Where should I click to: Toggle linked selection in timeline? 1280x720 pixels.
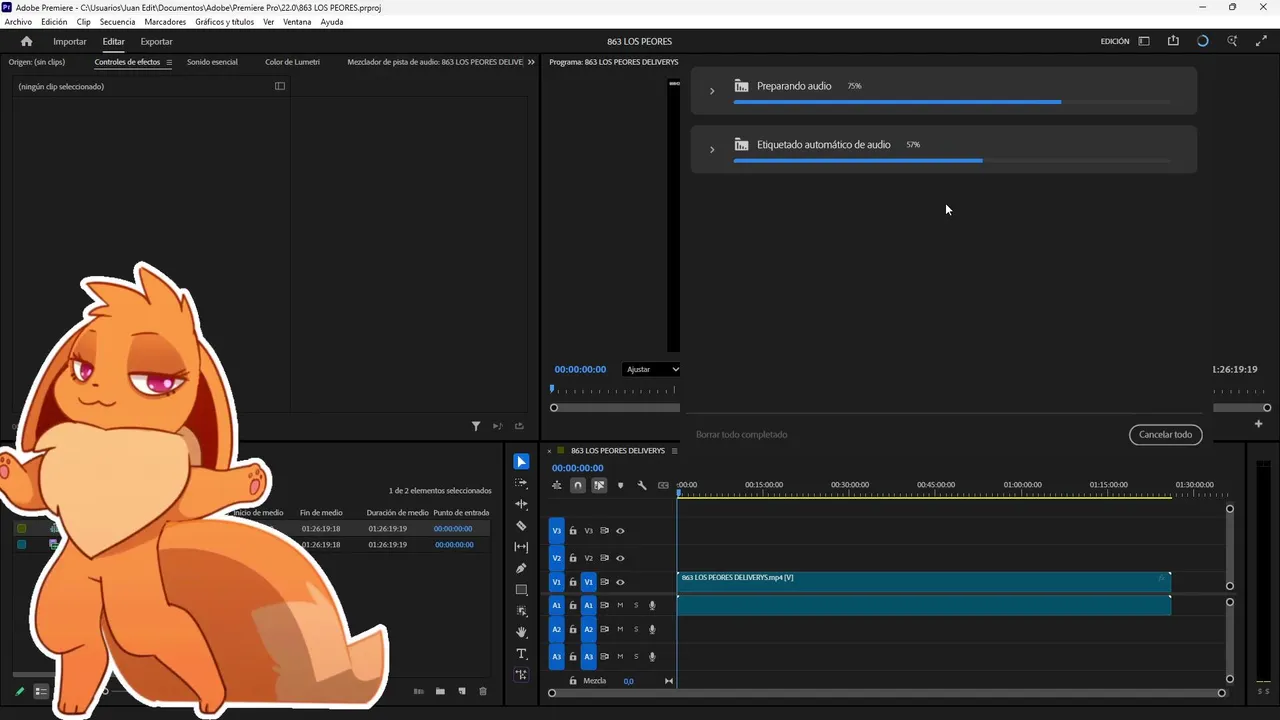click(x=599, y=485)
